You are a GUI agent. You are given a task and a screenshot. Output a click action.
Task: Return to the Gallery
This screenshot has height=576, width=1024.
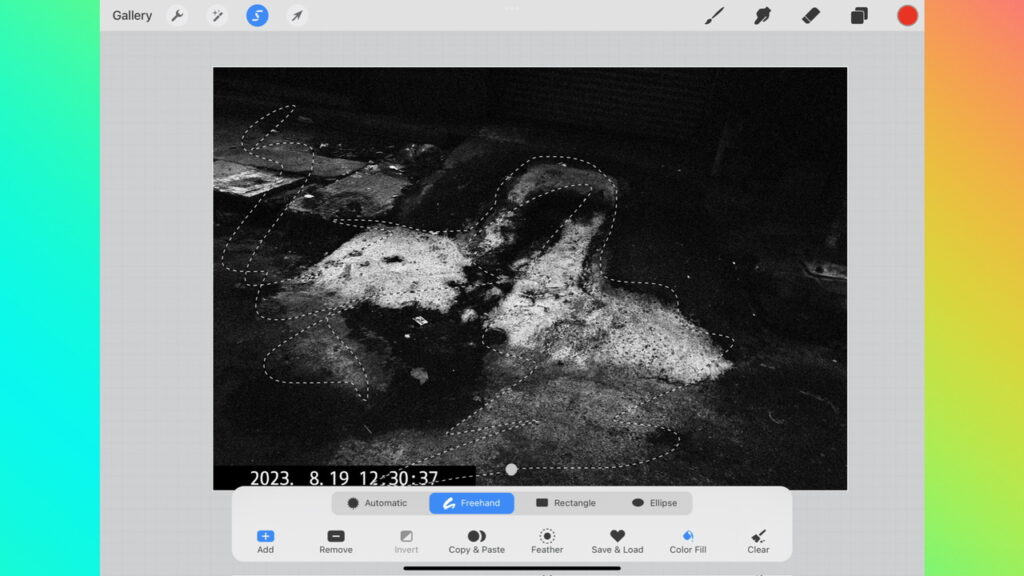(x=132, y=16)
